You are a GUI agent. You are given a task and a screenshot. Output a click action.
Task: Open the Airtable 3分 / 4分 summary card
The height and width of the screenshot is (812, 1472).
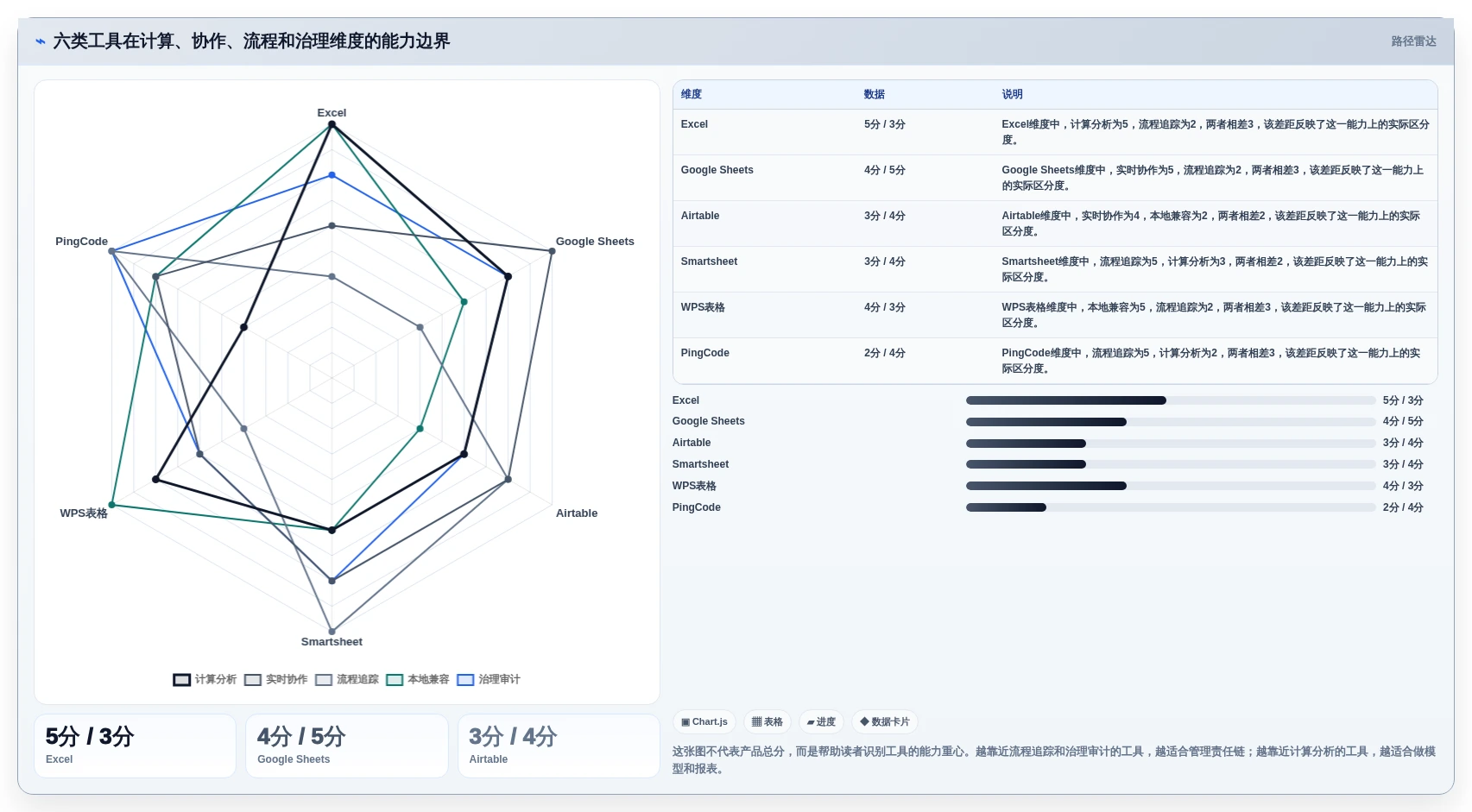(x=559, y=746)
